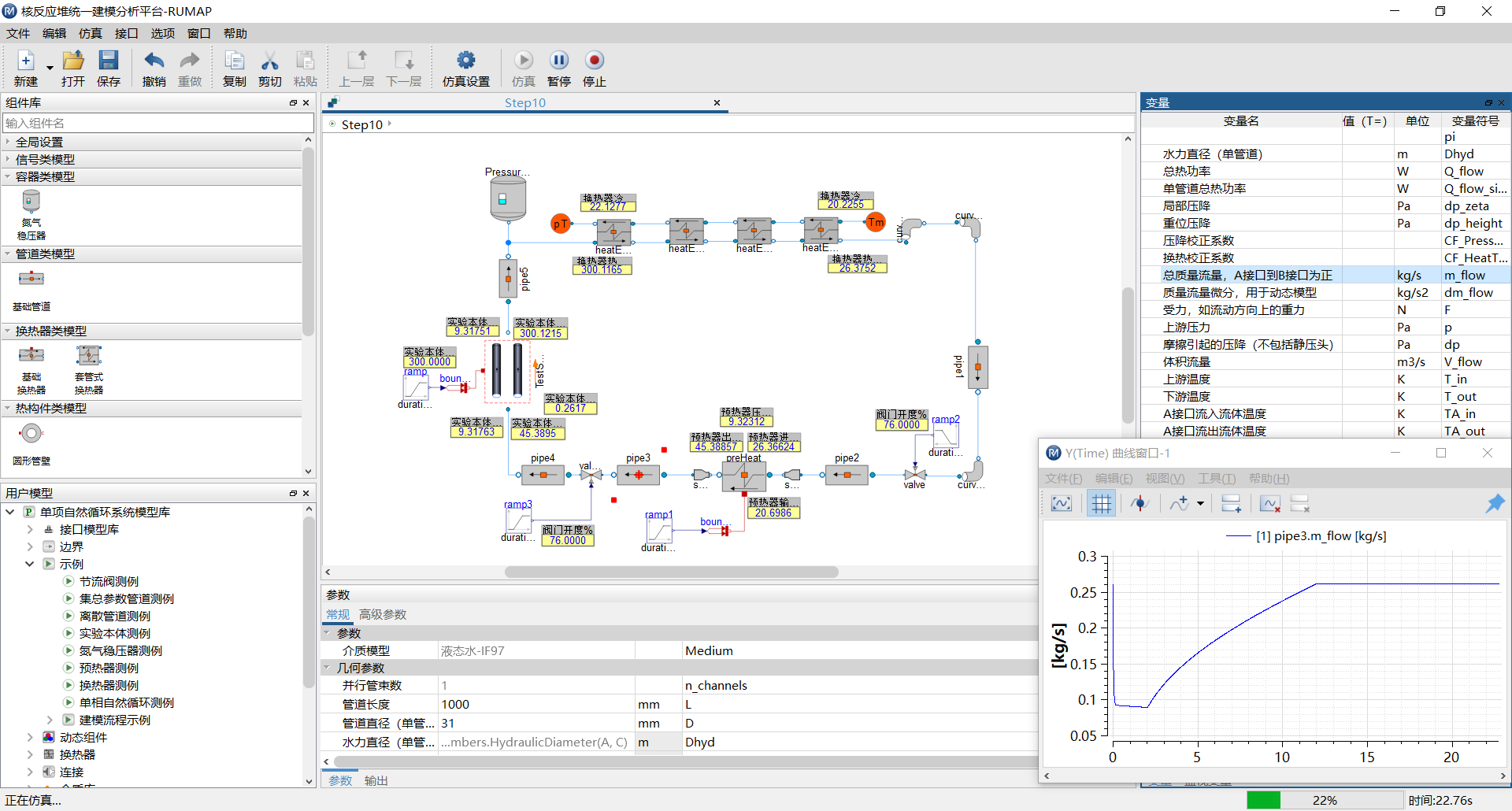Viewport: 1512px width, 811px height.
Task: Select the 圆形管壁 component icon
Action: [31, 433]
